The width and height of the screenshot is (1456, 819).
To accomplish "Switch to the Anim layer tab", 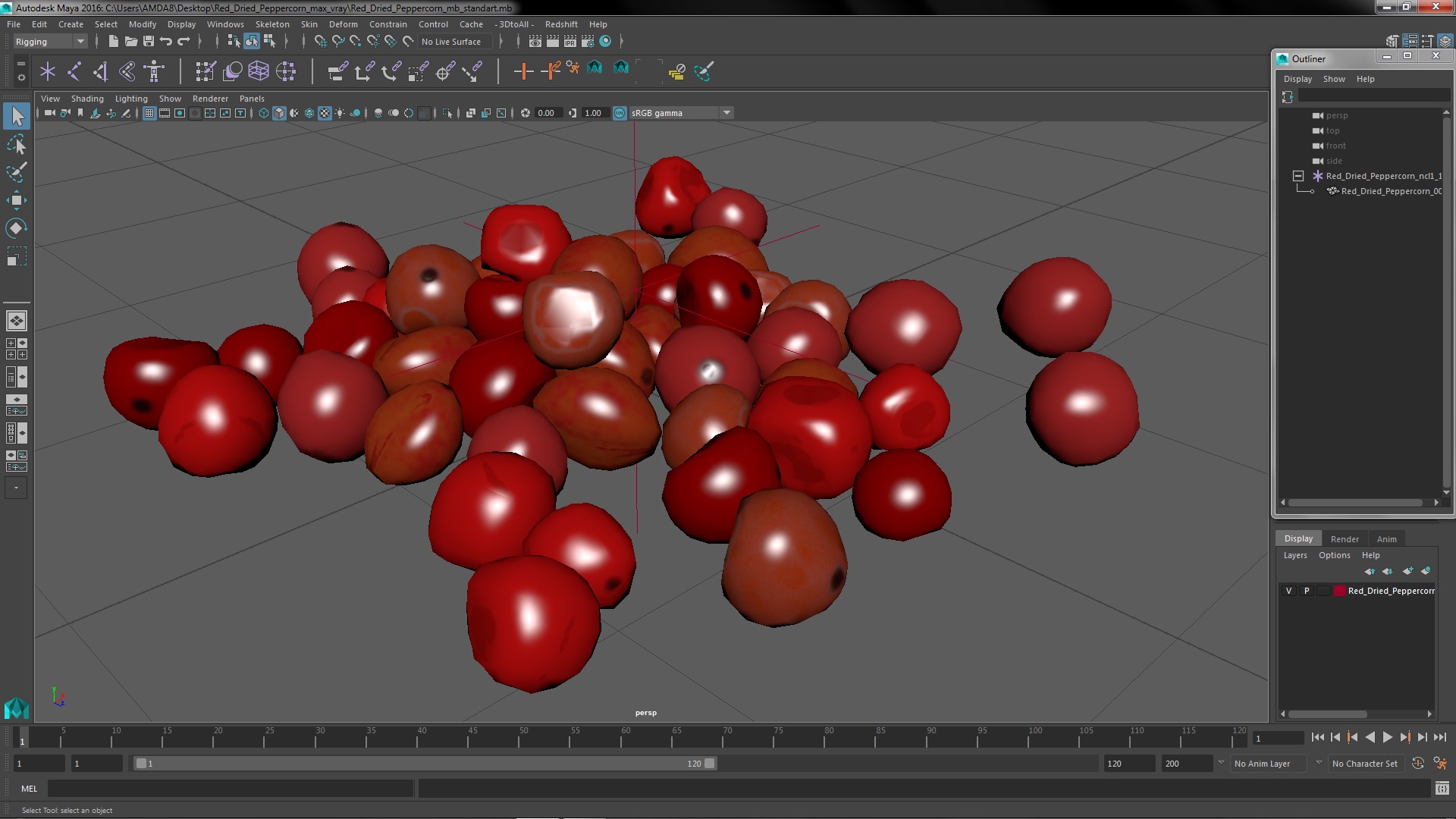I will tap(1386, 539).
